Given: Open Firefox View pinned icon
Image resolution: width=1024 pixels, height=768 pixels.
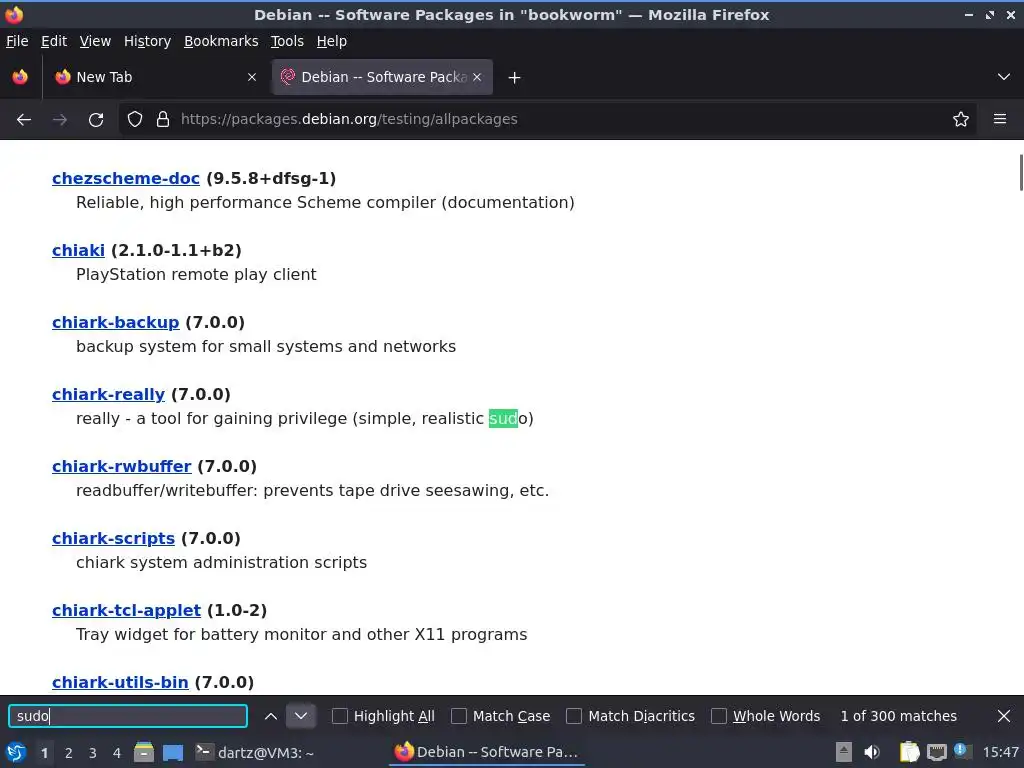Looking at the screenshot, I should (x=20, y=77).
